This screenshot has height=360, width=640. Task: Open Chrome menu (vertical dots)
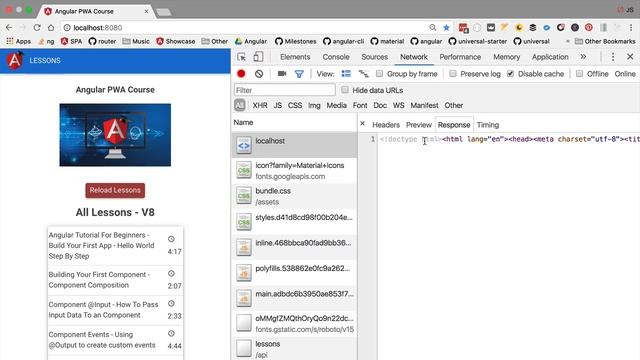point(631,27)
